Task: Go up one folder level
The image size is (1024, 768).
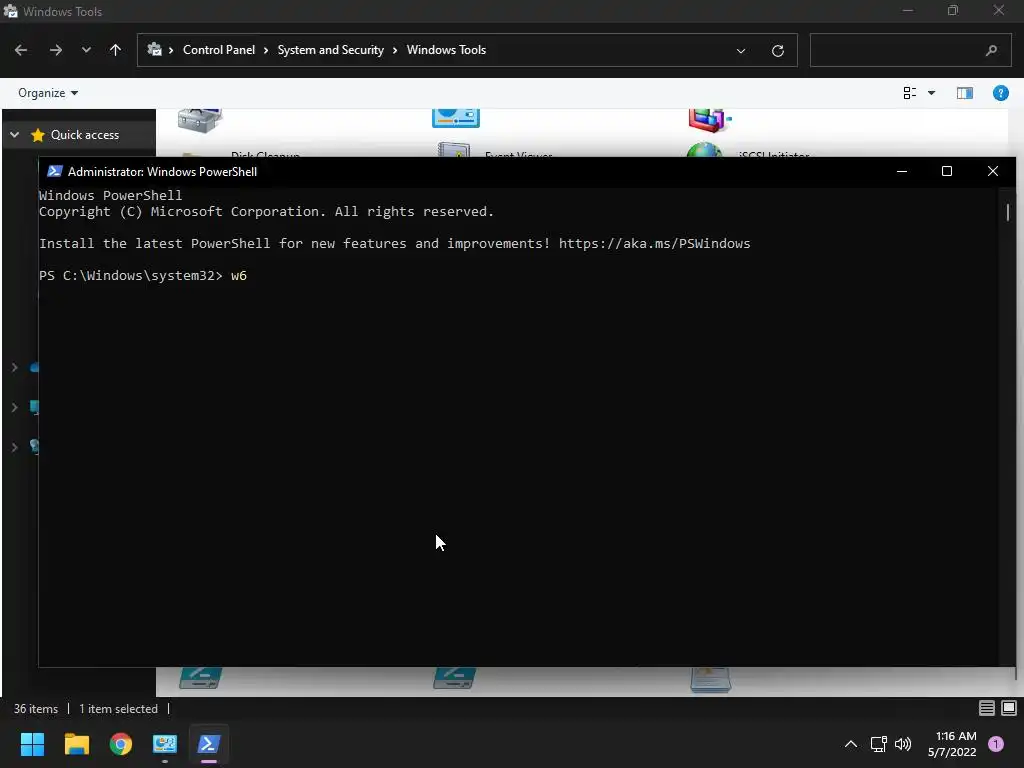Action: point(116,50)
